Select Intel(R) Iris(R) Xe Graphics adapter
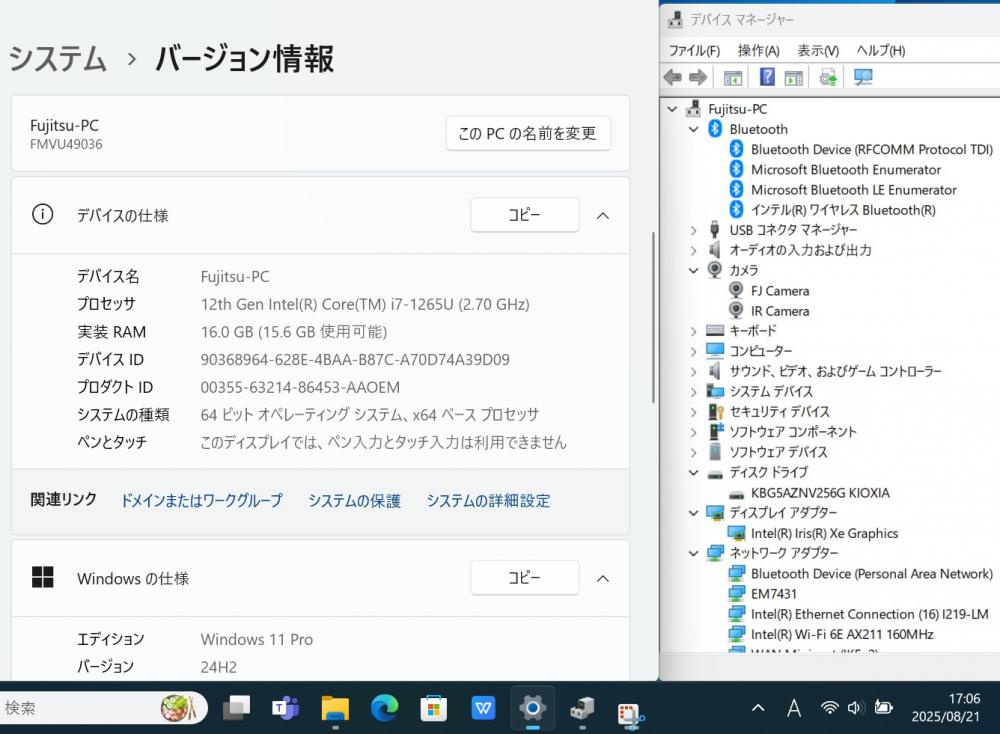The width and height of the screenshot is (1000, 734). (x=824, y=533)
